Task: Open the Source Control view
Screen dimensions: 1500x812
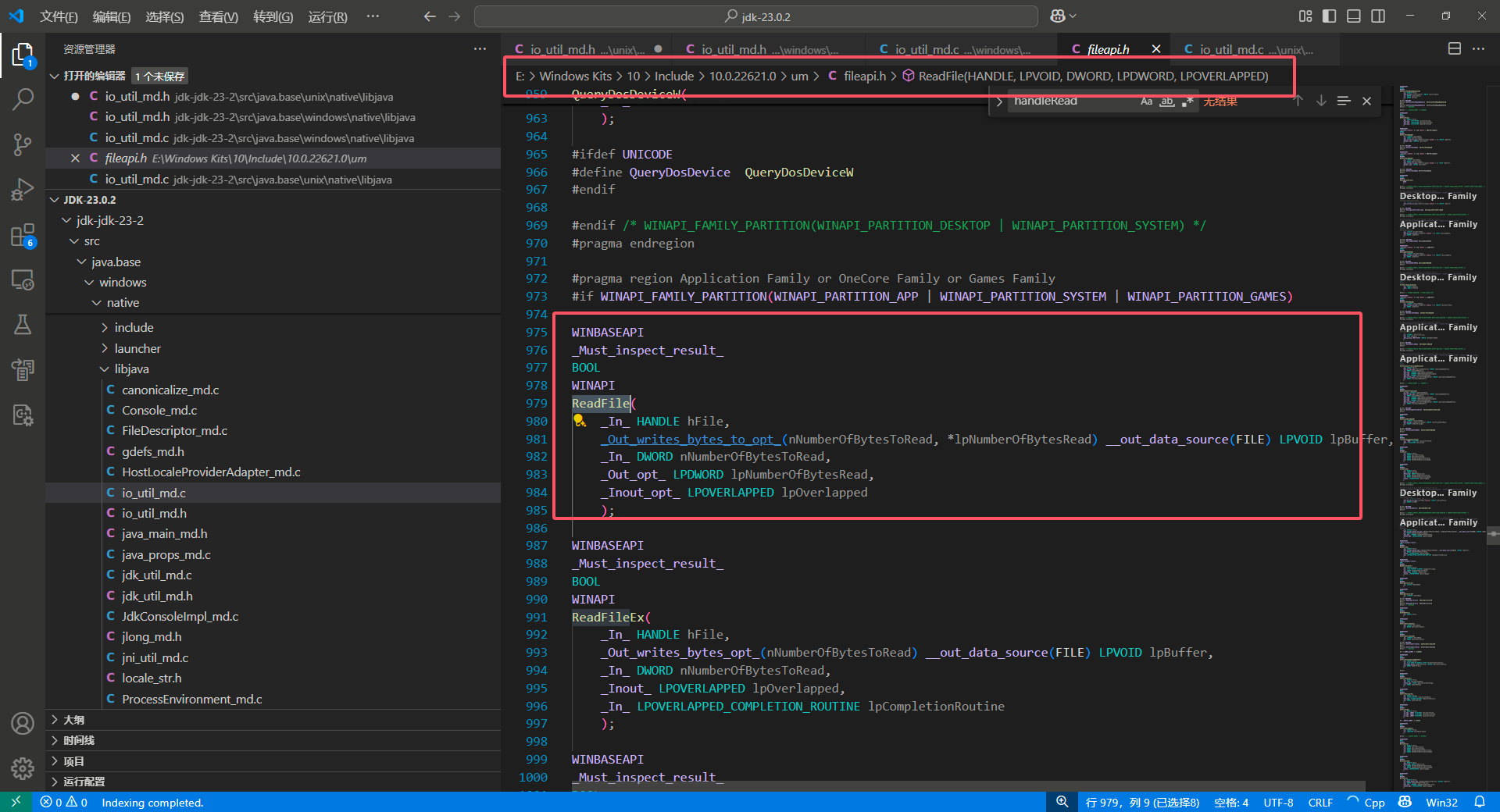Action: (x=23, y=144)
